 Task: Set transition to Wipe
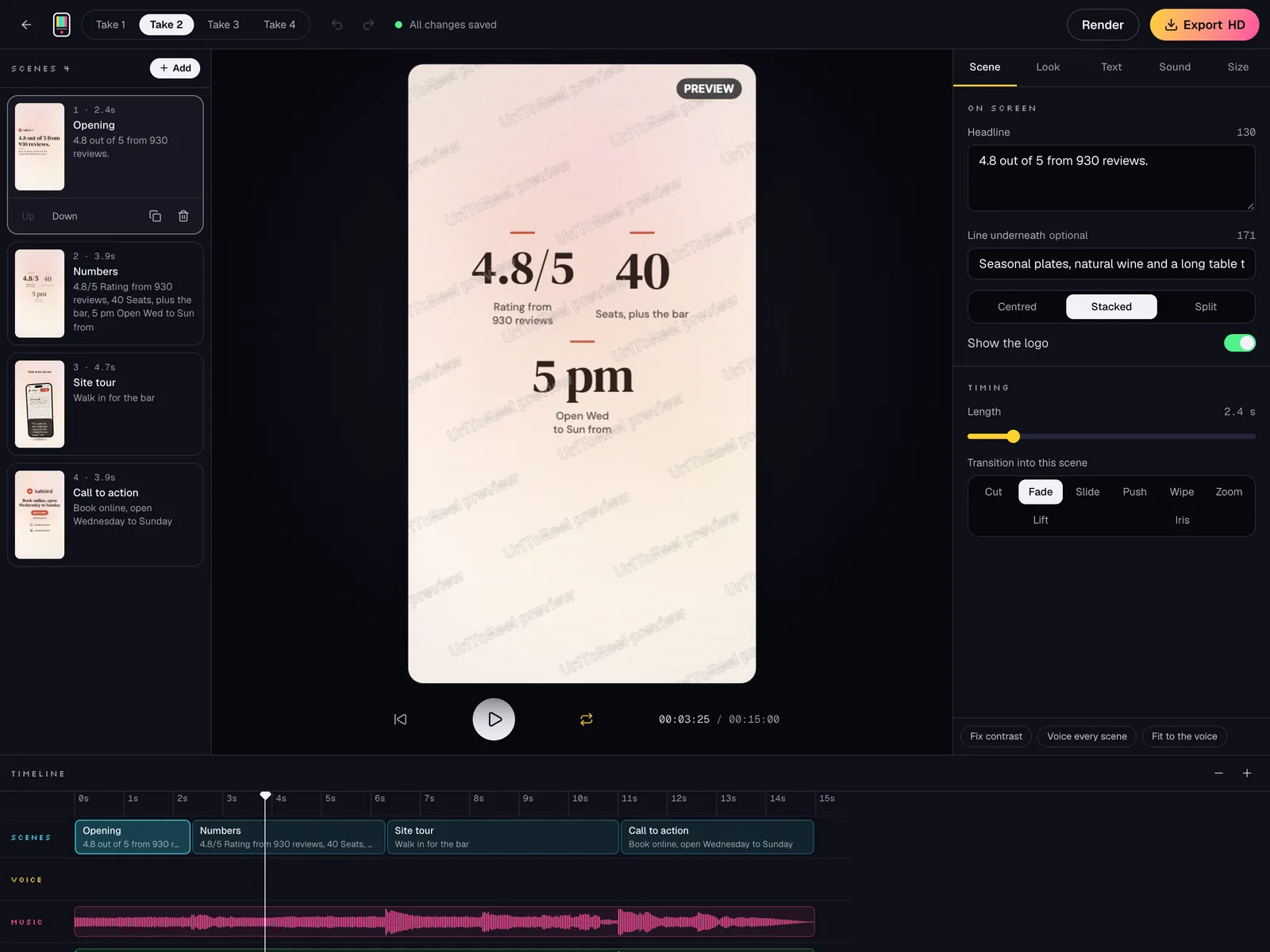(1181, 492)
